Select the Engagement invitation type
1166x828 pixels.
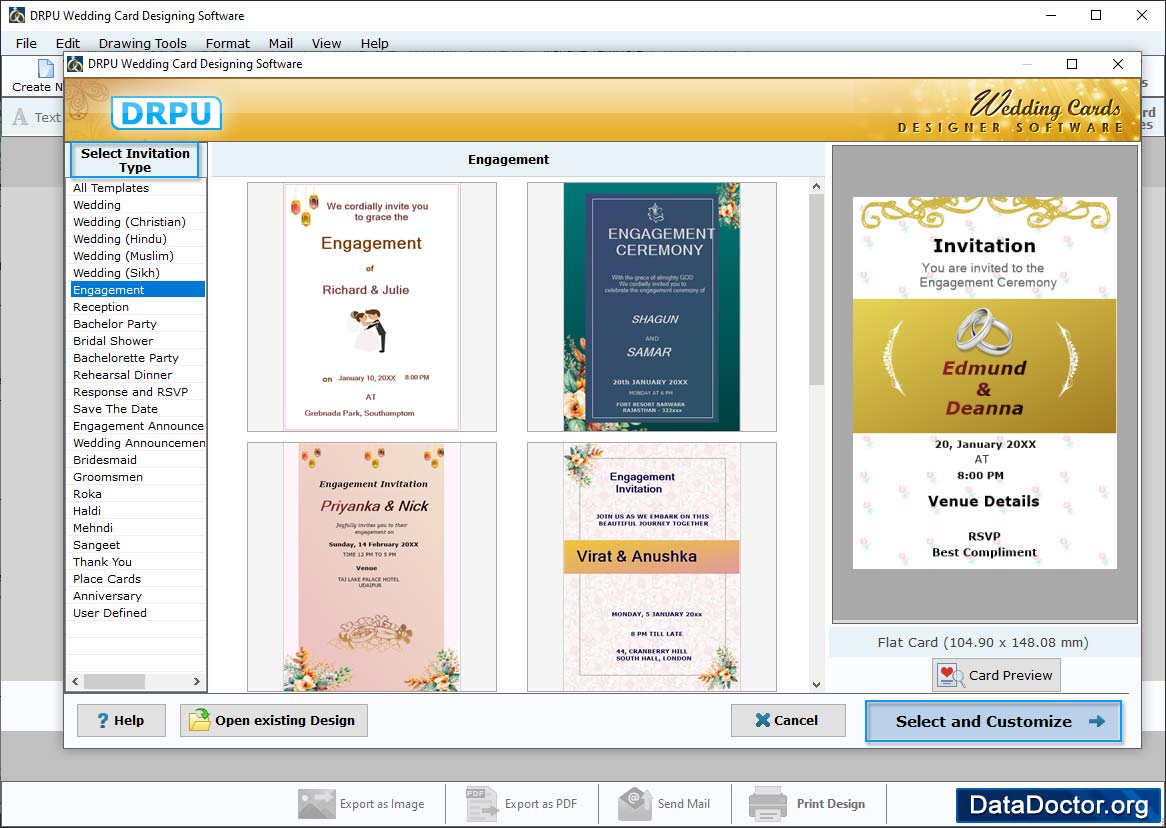(138, 289)
